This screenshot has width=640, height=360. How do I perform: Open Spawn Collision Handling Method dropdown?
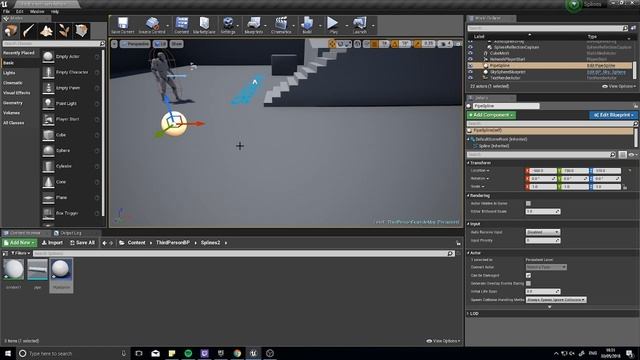click(556, 300)
